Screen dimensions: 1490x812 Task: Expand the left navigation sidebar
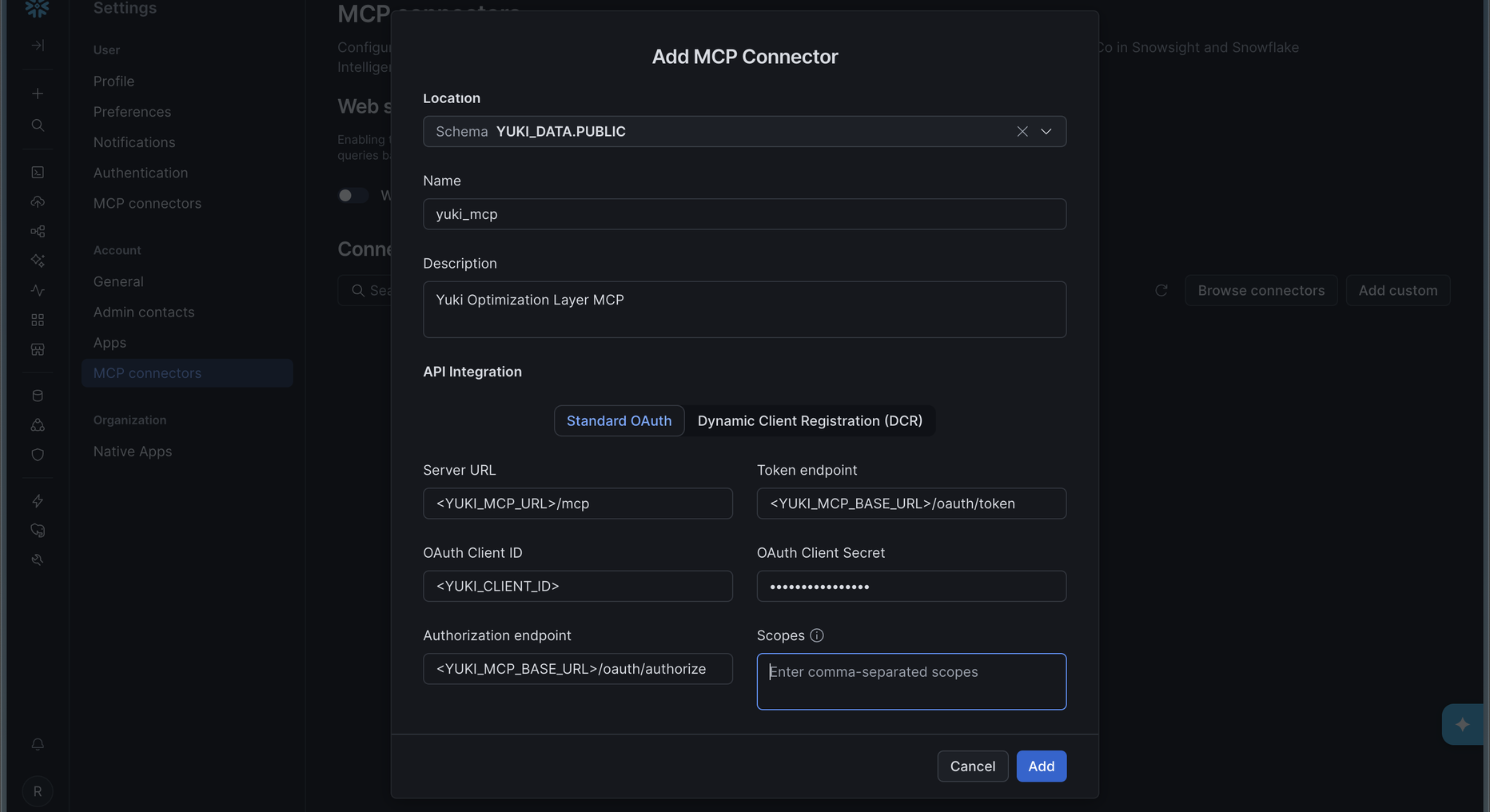[x=38, y=46]
